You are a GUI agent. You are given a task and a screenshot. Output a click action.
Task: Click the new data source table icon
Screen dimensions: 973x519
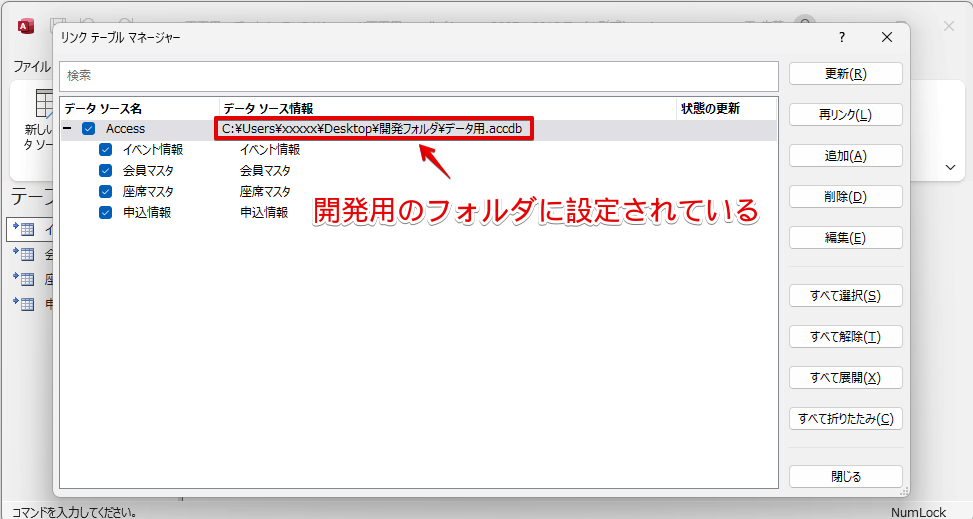(45, 103)
